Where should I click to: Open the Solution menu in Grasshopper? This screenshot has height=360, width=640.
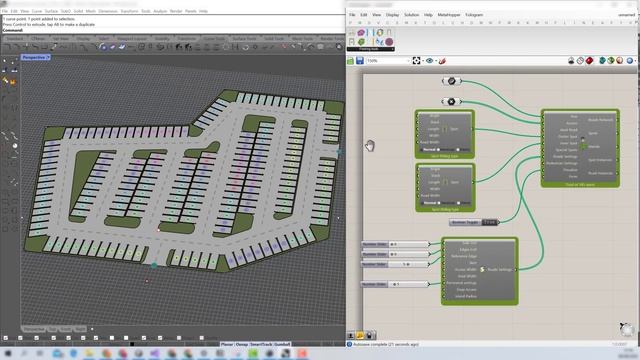click(x=411, y=15)
